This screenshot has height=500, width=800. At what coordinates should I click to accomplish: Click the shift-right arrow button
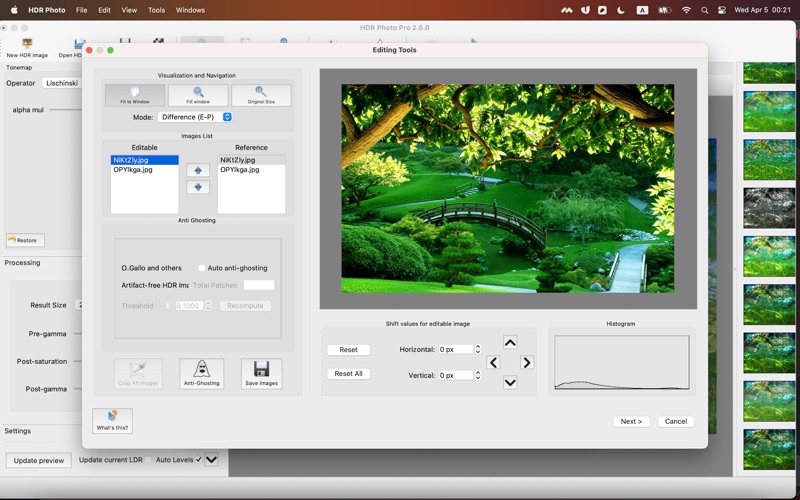click(x=527, y=363)
